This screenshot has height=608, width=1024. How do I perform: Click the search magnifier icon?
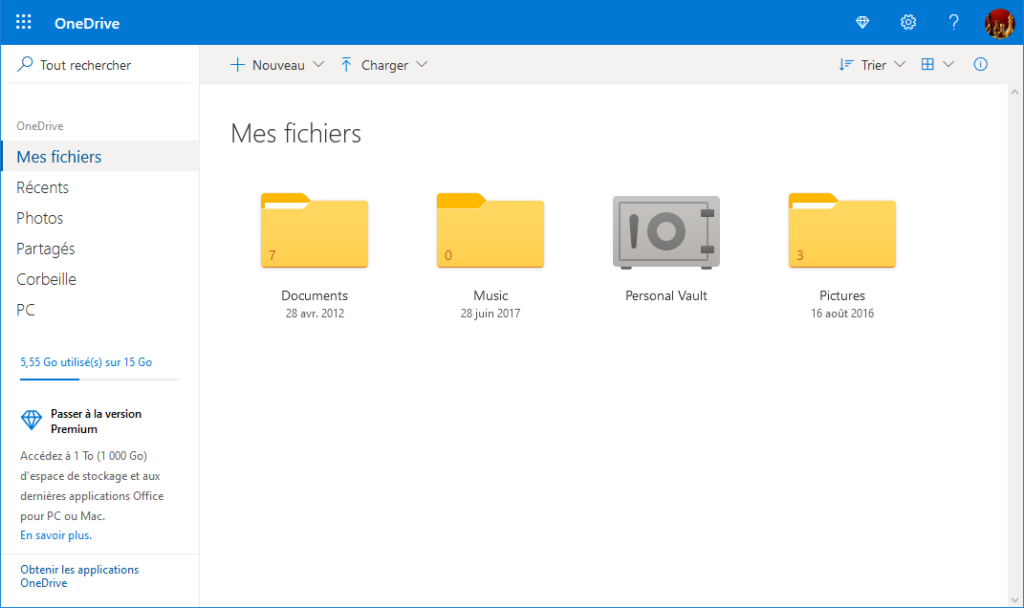pyautogui.click(x=25, y=64)
